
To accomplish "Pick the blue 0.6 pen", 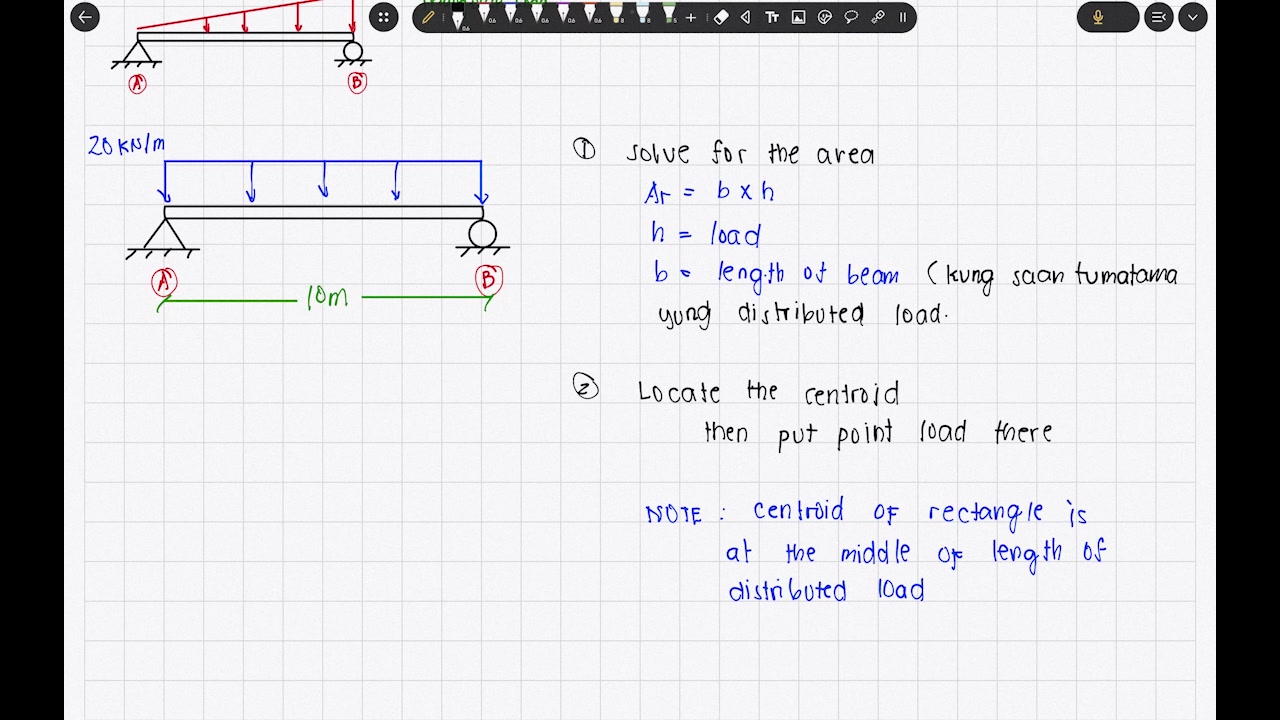I will click(x=510, y=14).
